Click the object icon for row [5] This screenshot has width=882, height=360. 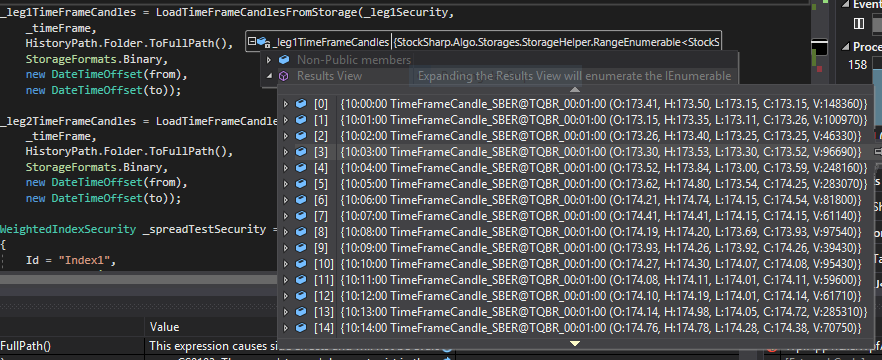[302, 183]
